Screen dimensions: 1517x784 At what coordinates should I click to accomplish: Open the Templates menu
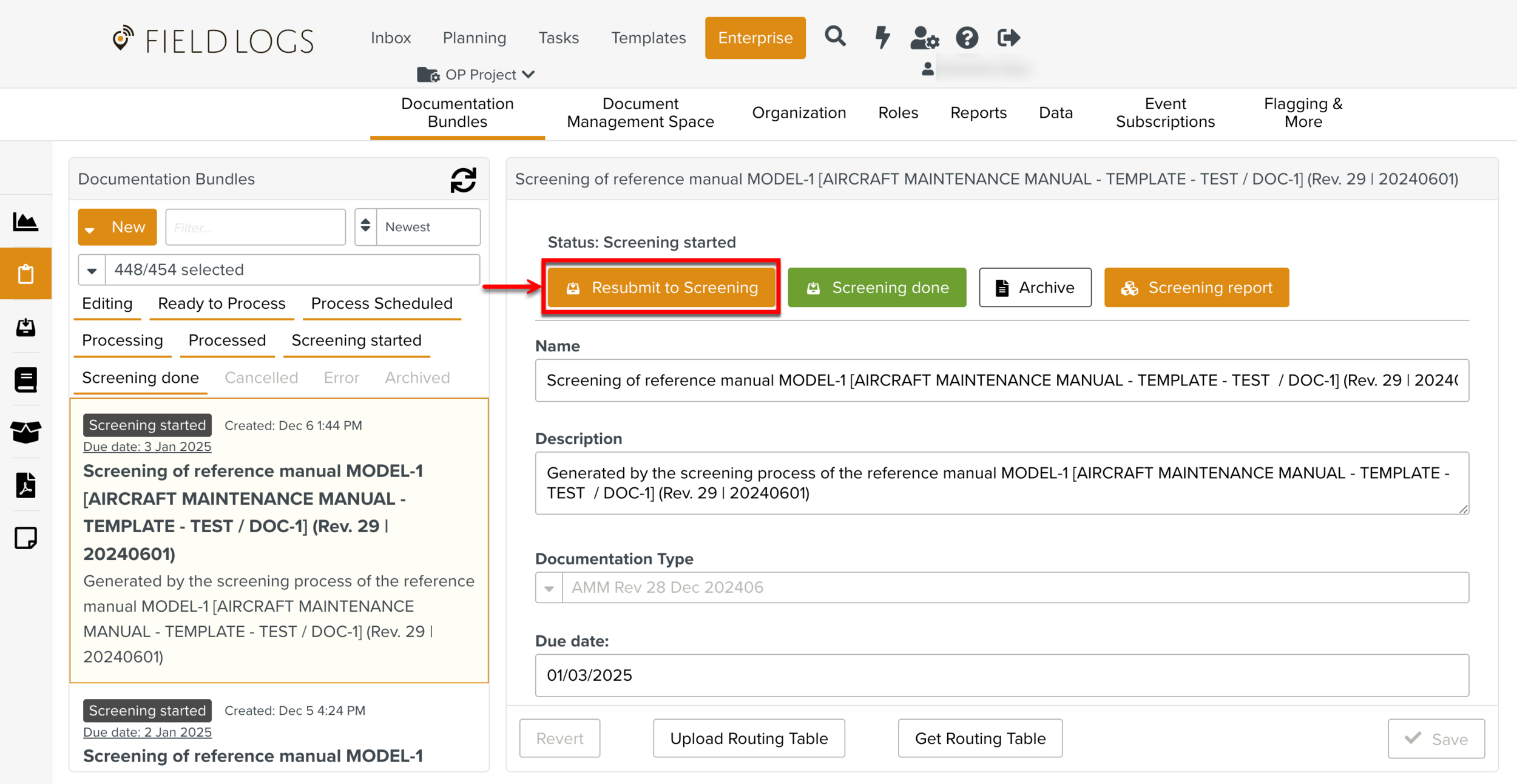[648, 38]
